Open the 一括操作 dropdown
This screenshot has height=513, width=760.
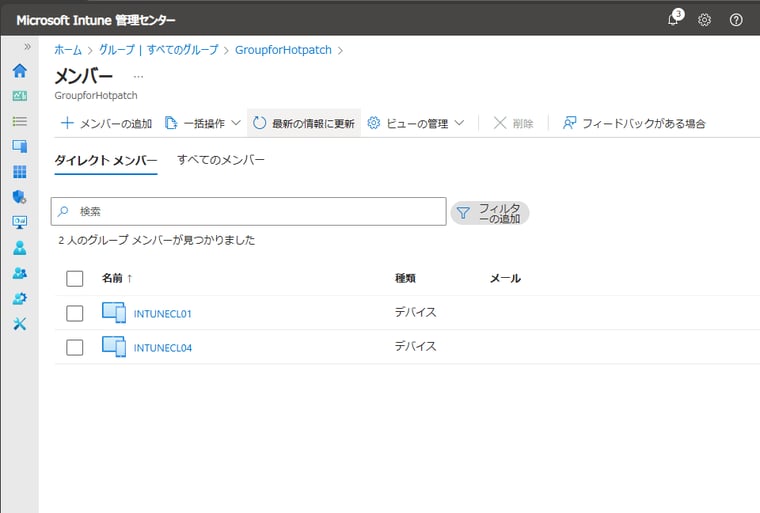203,123
